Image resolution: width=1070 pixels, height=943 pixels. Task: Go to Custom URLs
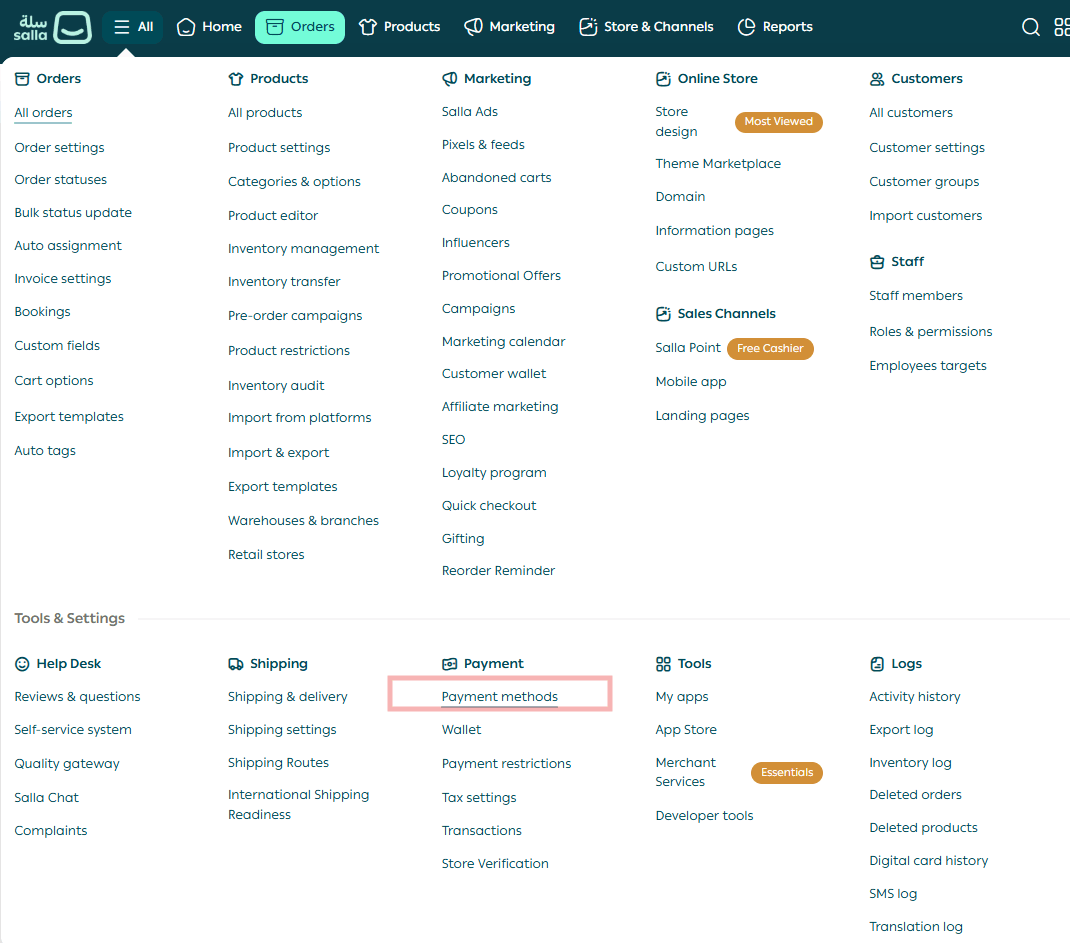696,267
